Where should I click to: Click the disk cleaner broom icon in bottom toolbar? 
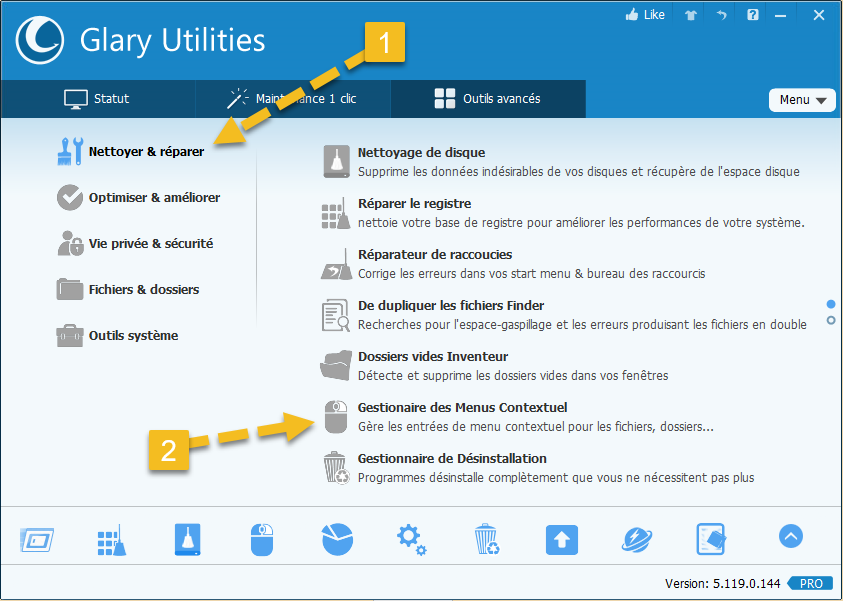coord(187,539)
